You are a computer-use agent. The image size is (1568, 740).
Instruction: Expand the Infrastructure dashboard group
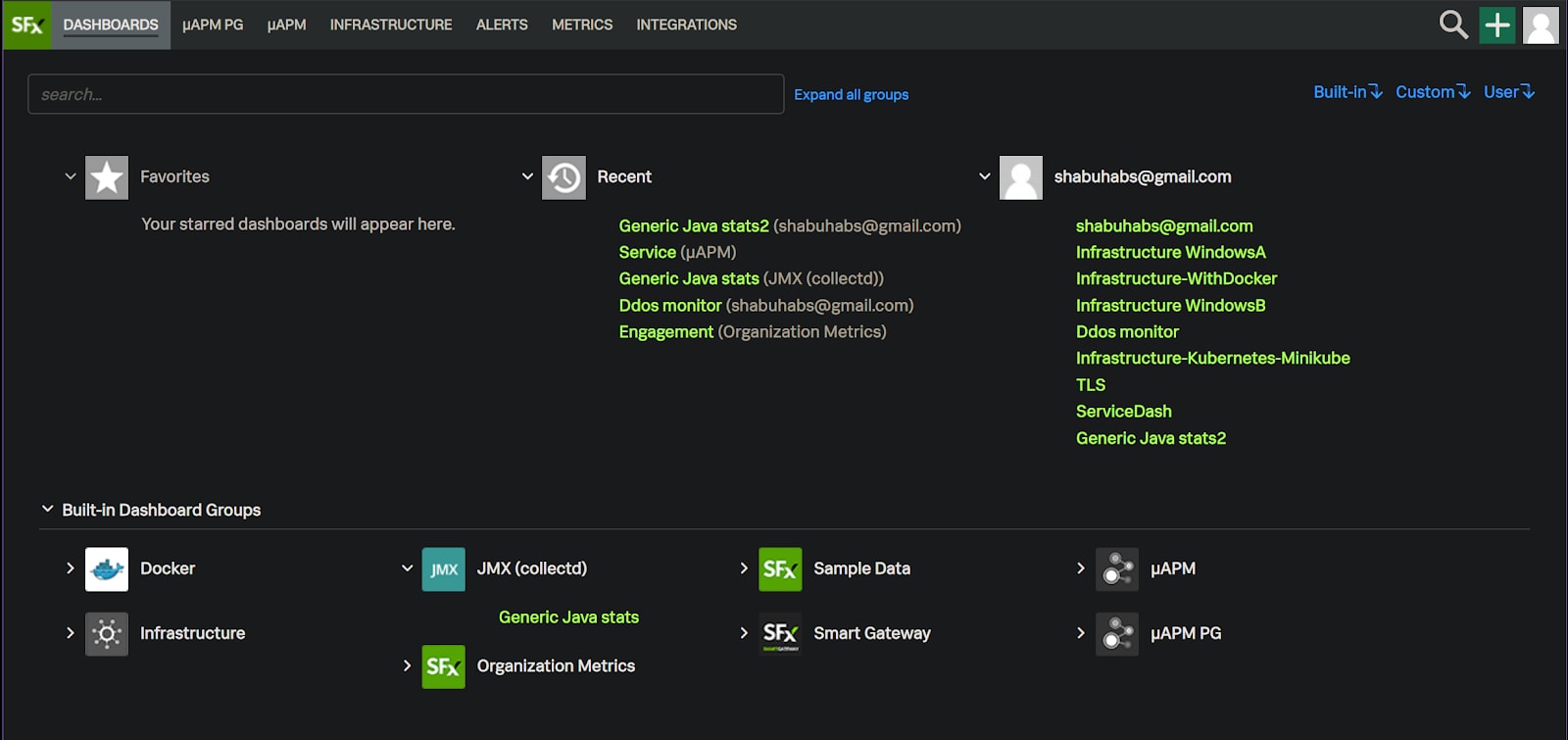click(70, 633)
